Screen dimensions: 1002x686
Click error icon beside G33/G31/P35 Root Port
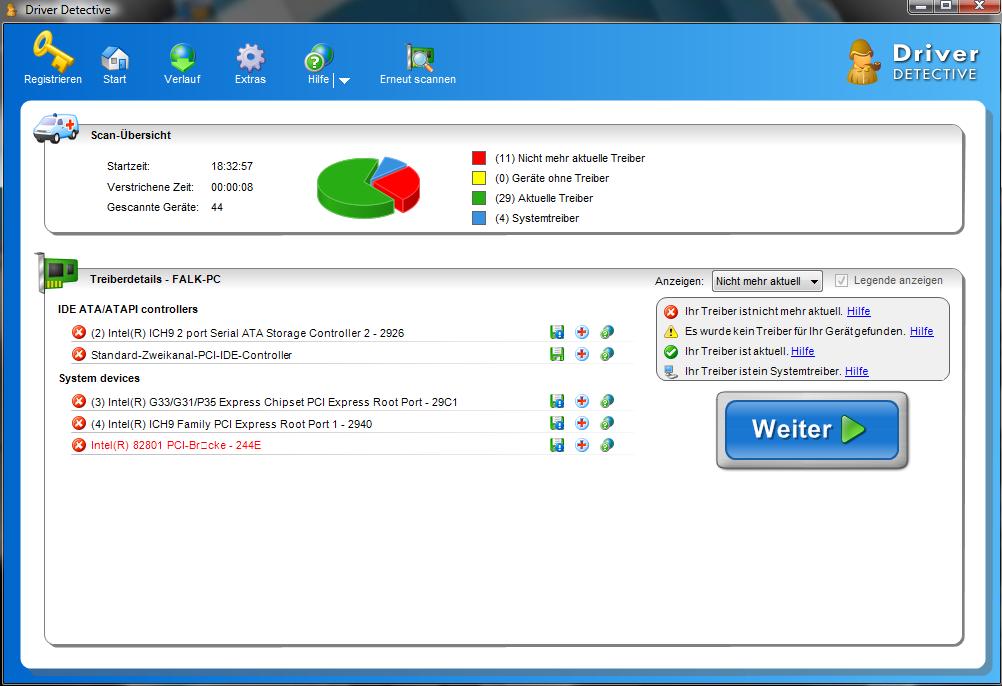[x=79, y=401]
